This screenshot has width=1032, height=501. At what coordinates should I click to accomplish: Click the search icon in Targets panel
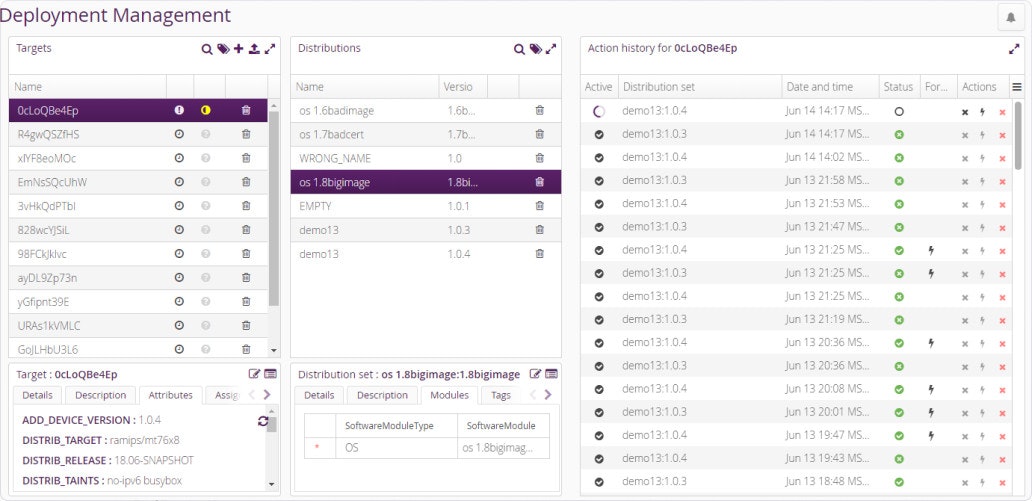click(207, 48)
